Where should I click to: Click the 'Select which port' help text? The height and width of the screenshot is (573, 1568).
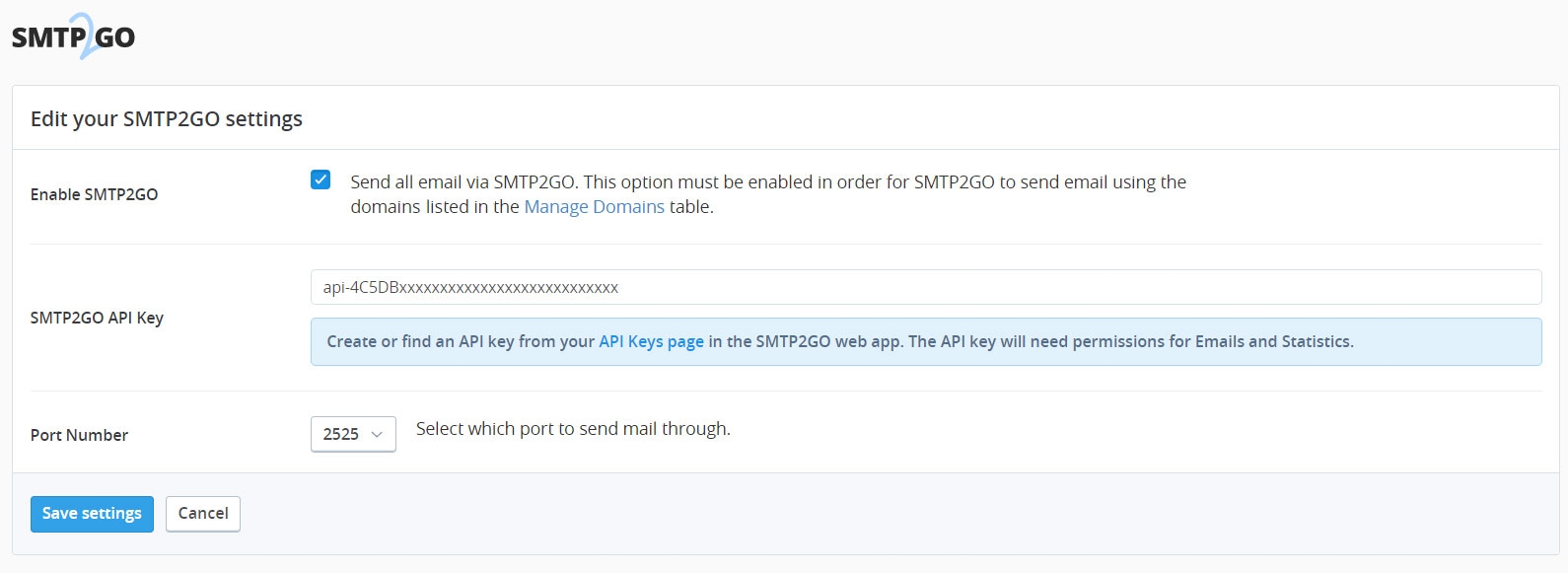coord(573,429)
